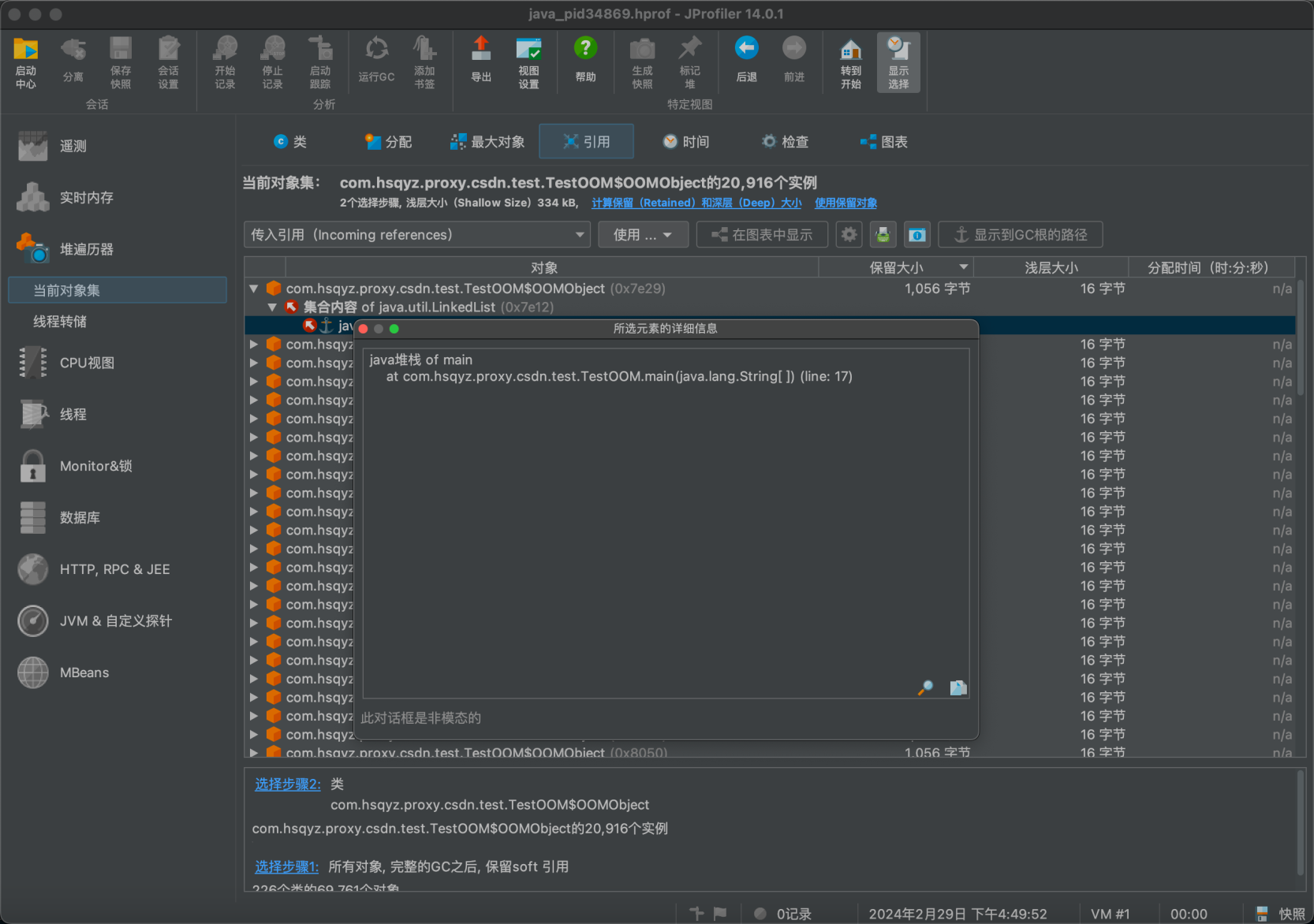The height and width of the screenshot is (924, 1314).
Task: Click the magnifier search icon in the details dialog
Action: (926, 687)
